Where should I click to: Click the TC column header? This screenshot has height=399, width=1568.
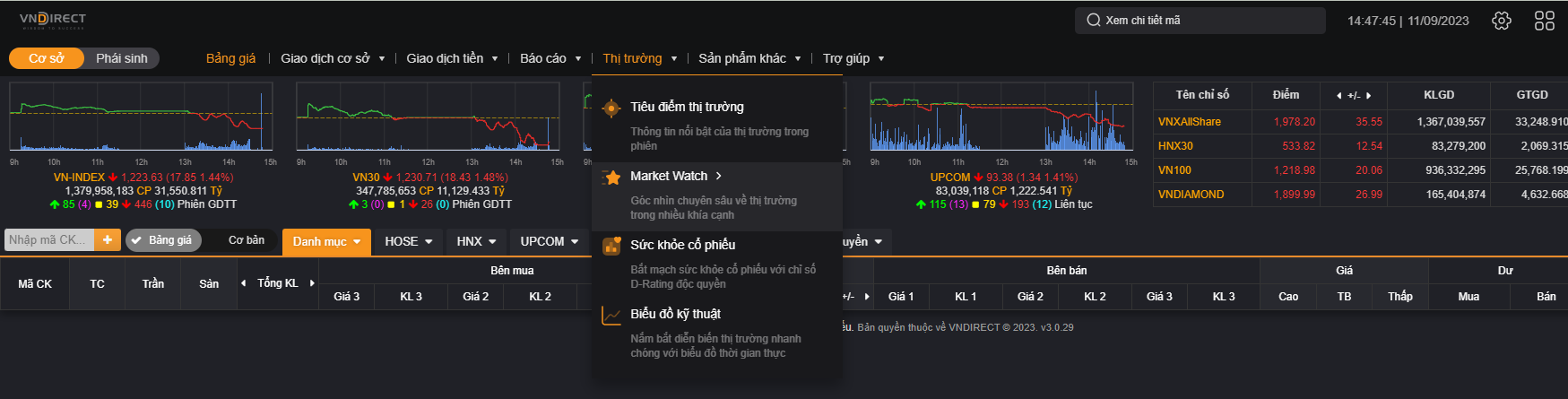click(97, 284)
